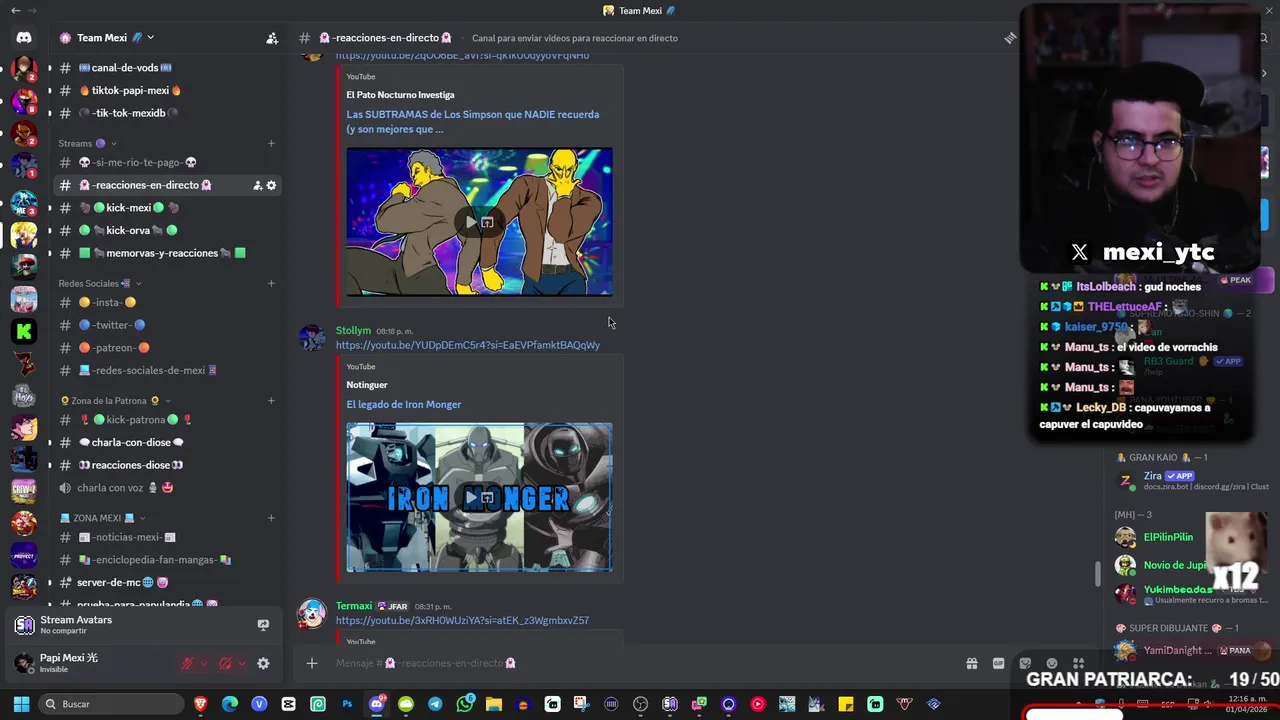
Task: Collapse Zona de la Patrona category
Action: 115,401
